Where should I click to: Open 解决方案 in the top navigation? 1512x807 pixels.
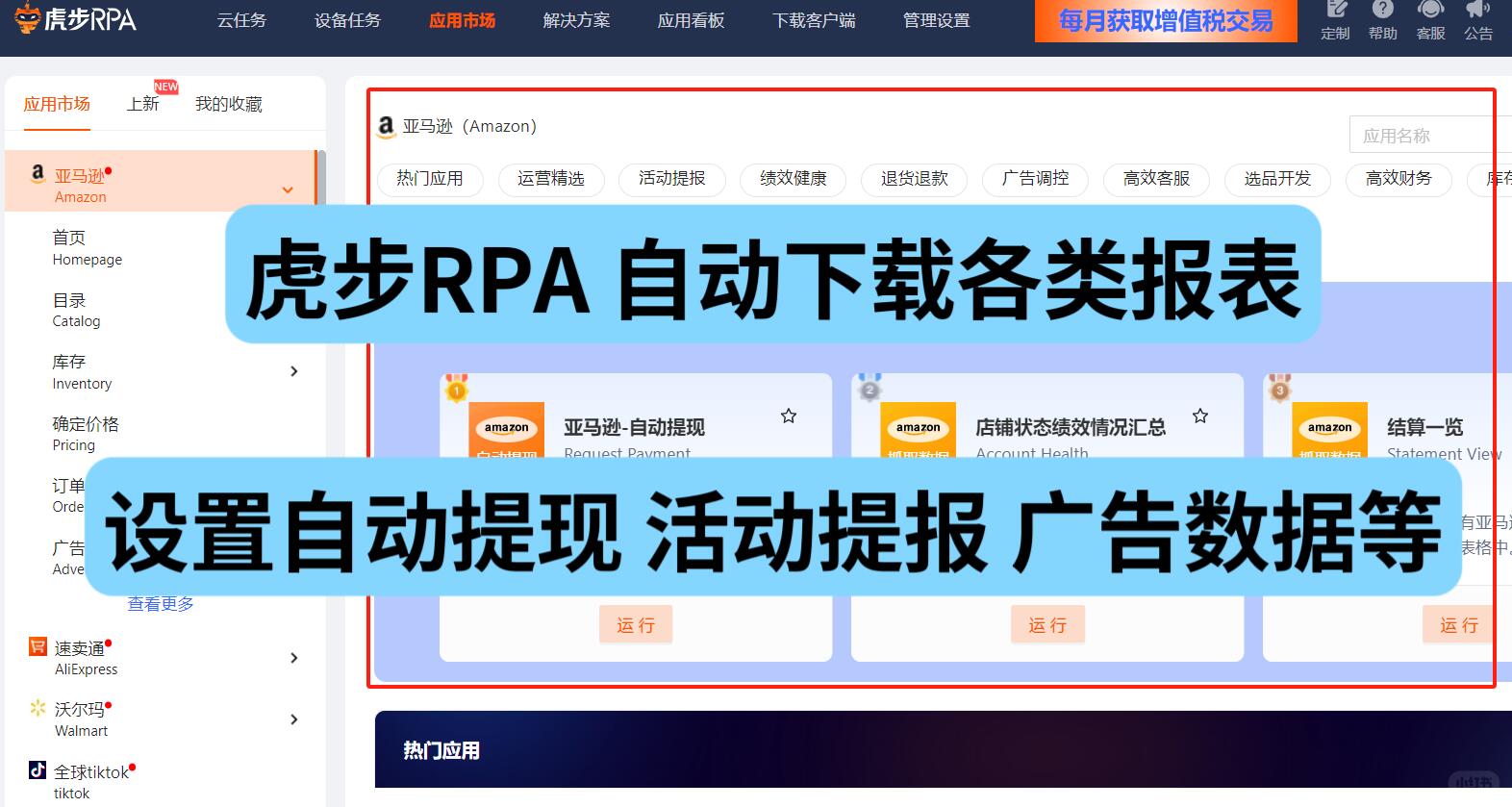pyautogui.click(x=576, y=20)
